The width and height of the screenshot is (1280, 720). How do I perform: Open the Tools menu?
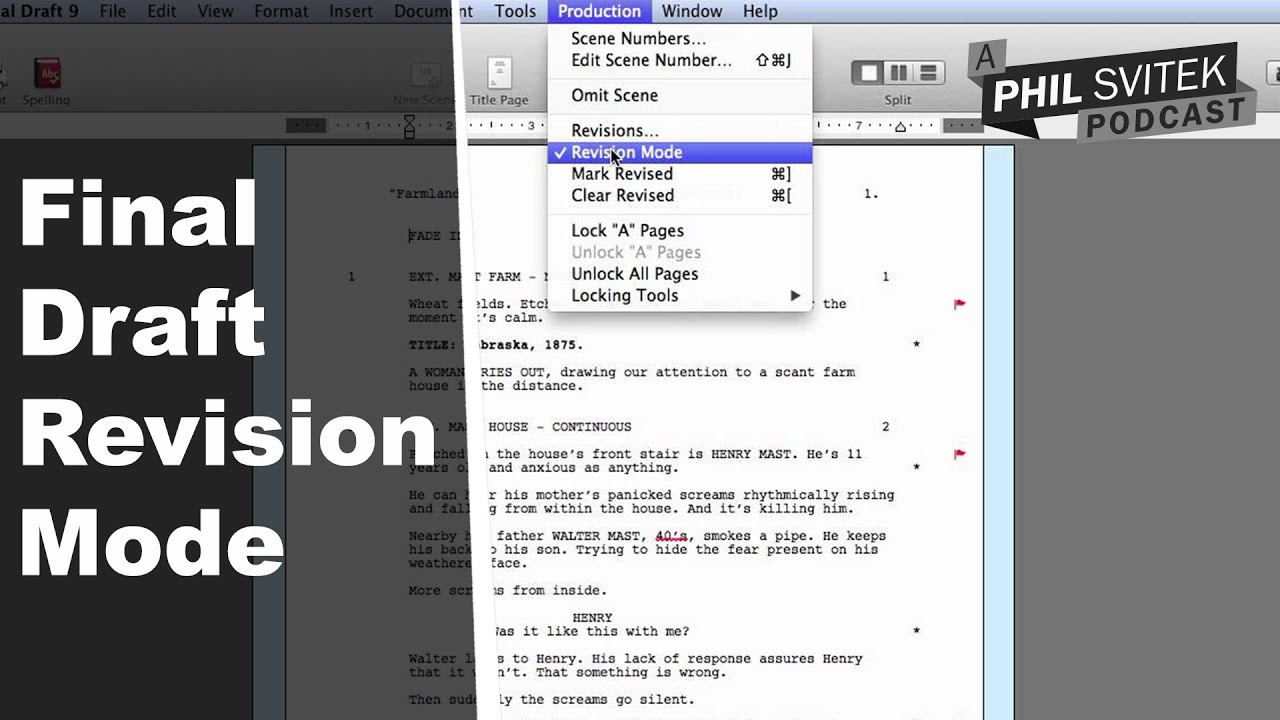[x=515, y=11]
